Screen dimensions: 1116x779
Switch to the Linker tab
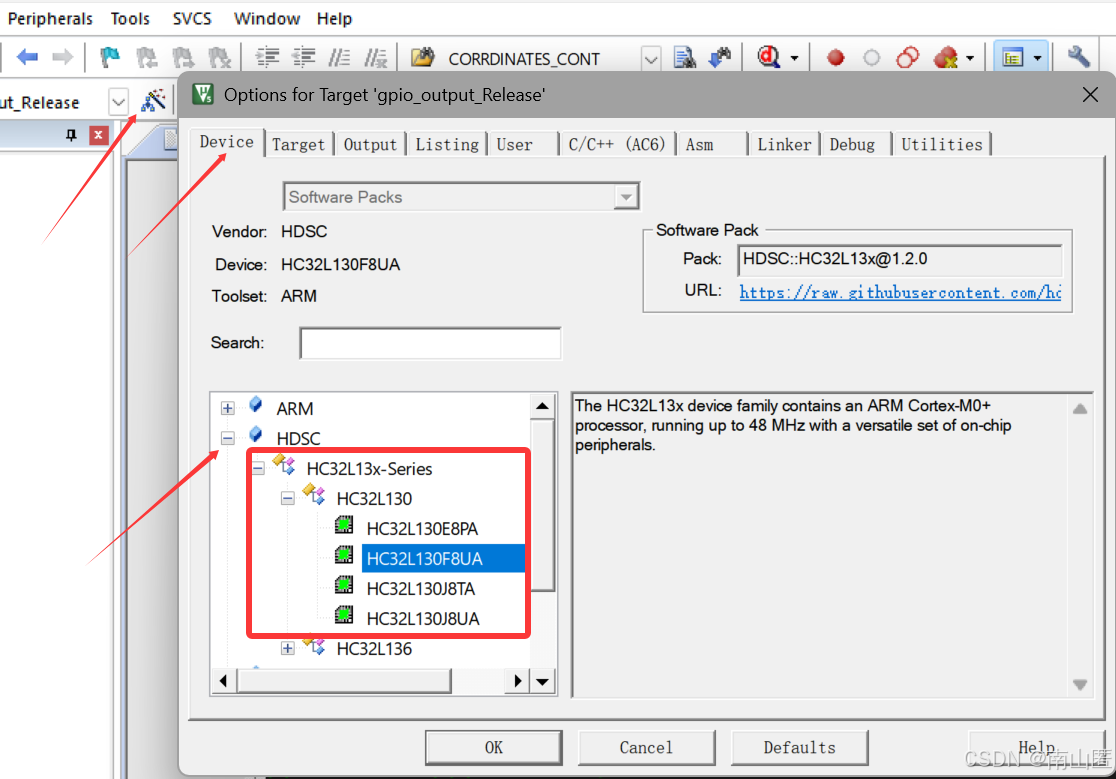pos(784,144)
